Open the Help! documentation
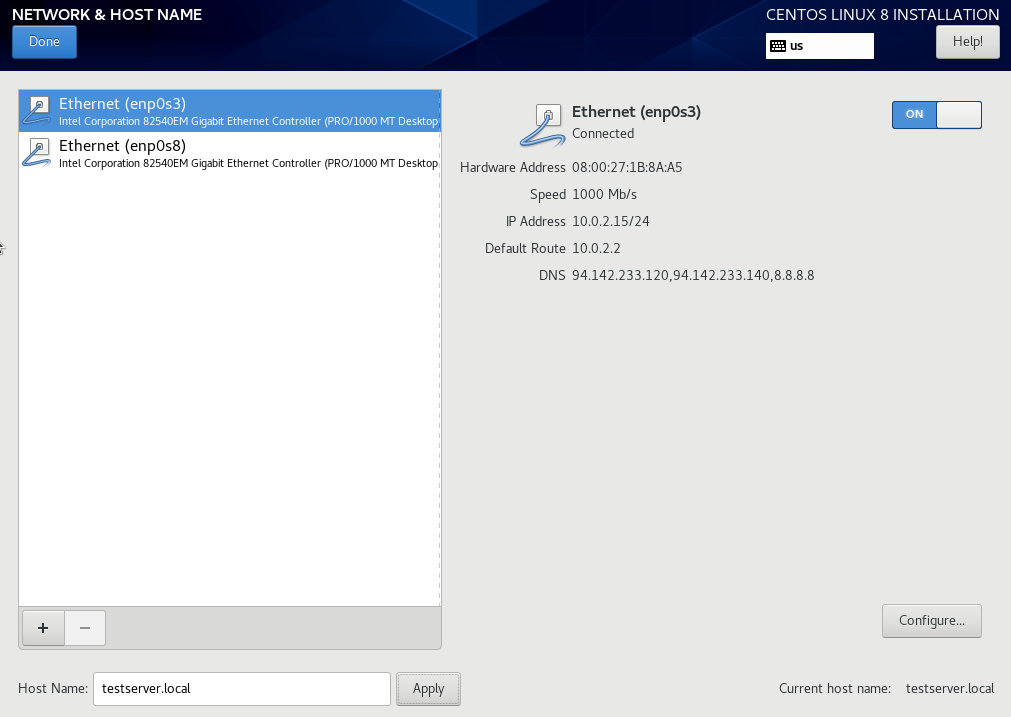 click(968, 42)
